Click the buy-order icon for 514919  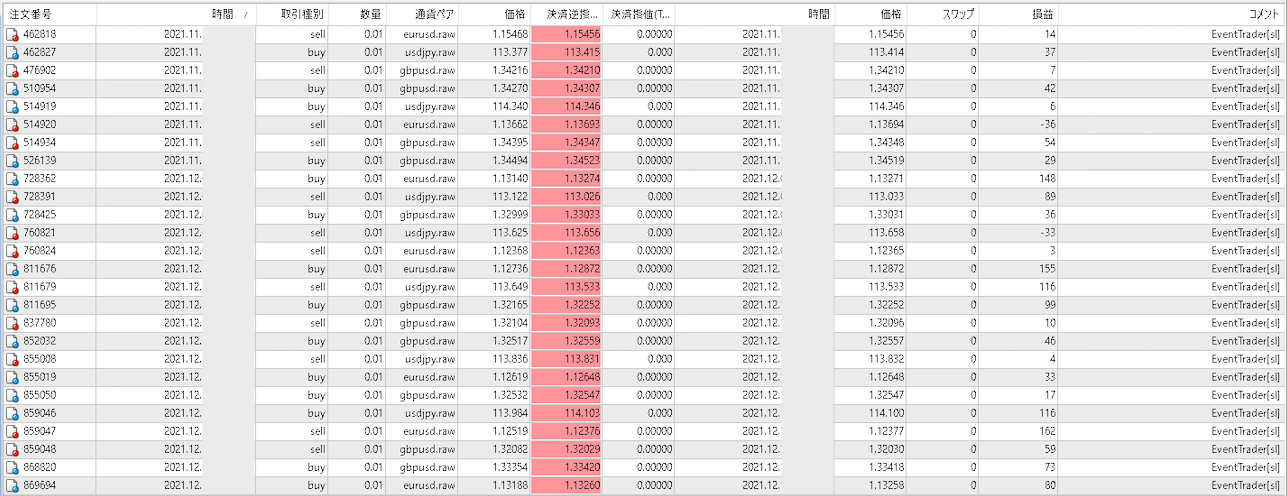click(12, 106)
